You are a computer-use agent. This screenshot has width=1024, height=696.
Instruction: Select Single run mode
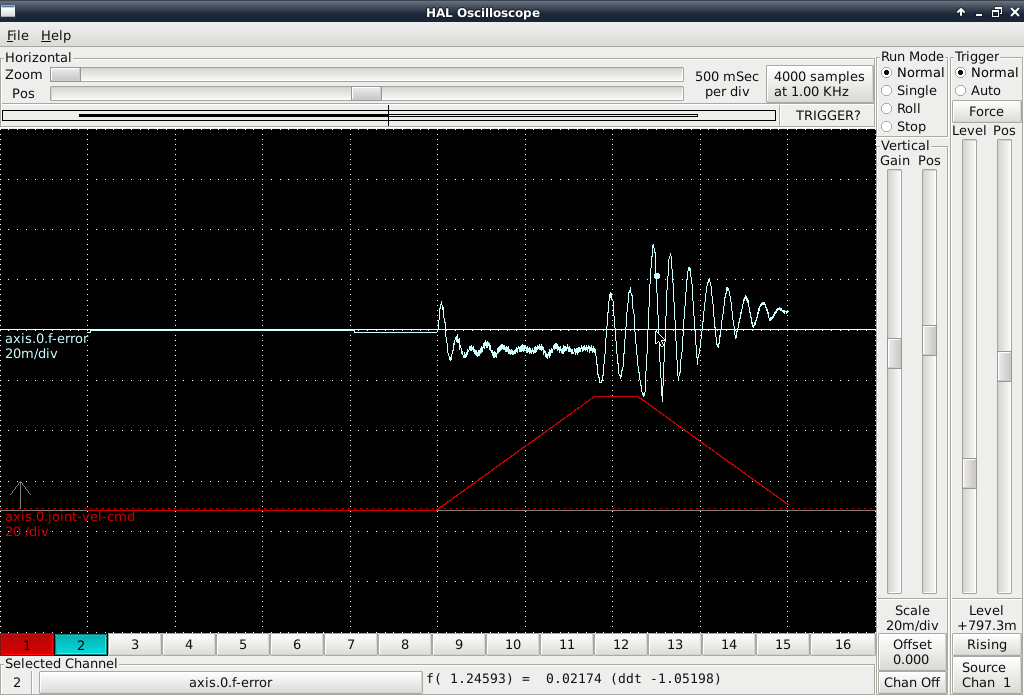(909, 91)
